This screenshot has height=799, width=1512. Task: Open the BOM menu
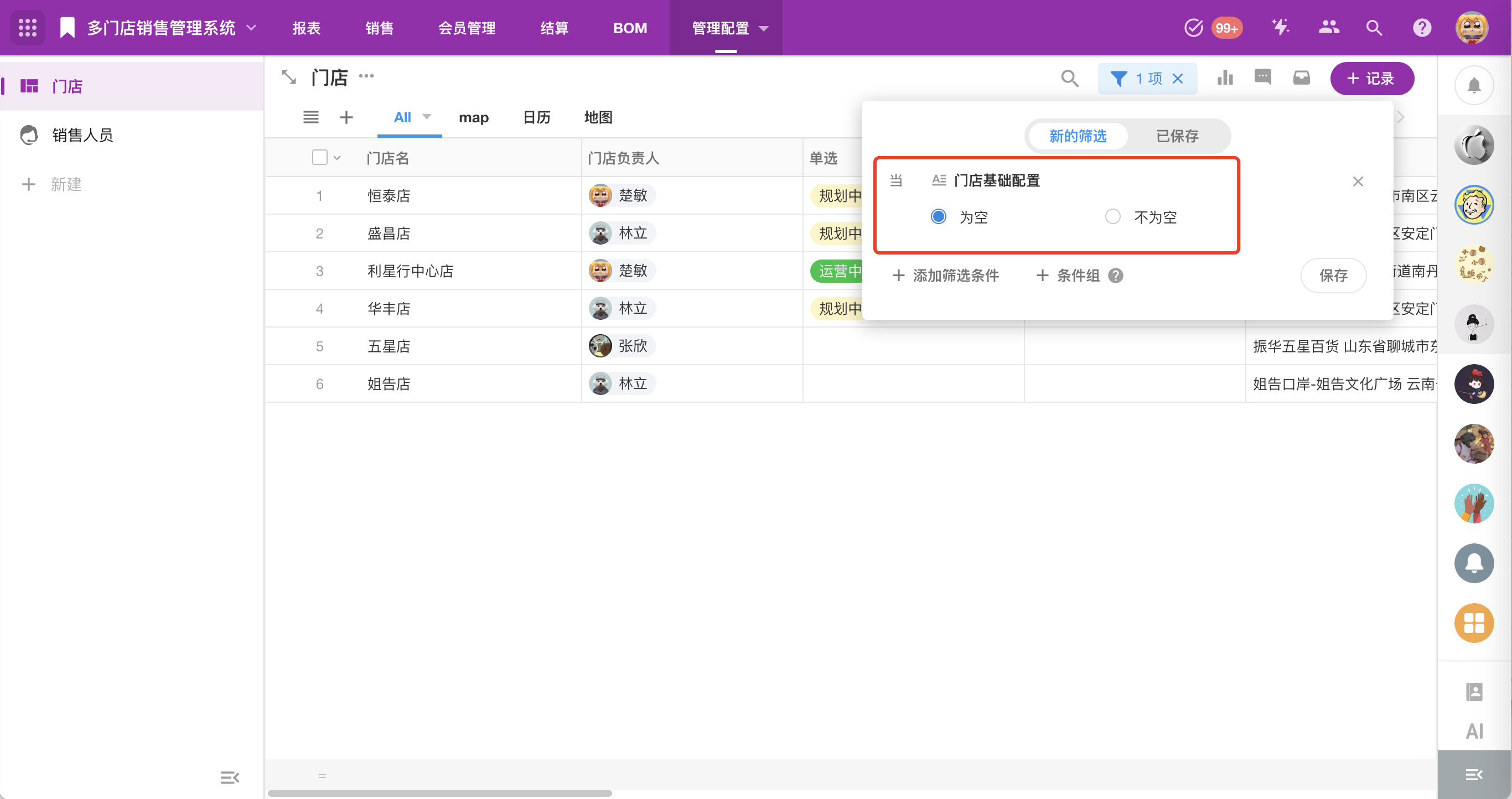(x=630, y=28)
